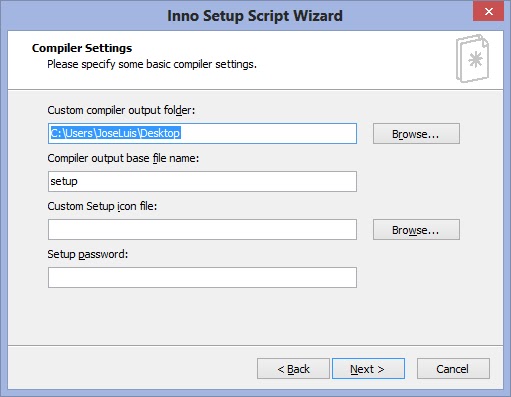
Task: Cancel the script wizard
Action: click(x=453, y=369)
